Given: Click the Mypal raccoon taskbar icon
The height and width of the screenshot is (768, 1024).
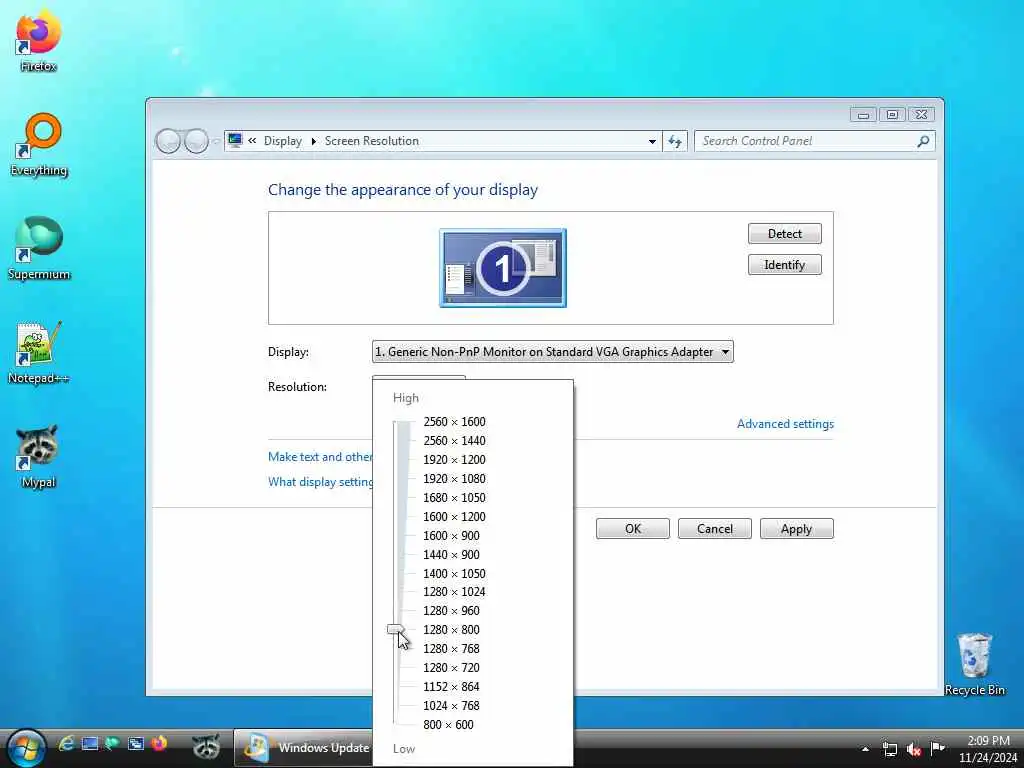Looking at the screenshot, I should point(206,746).
